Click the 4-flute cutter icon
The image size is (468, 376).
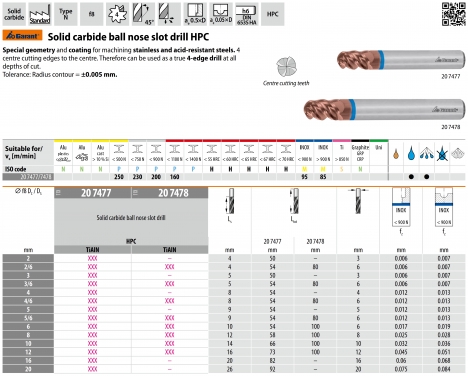(117, 14)
